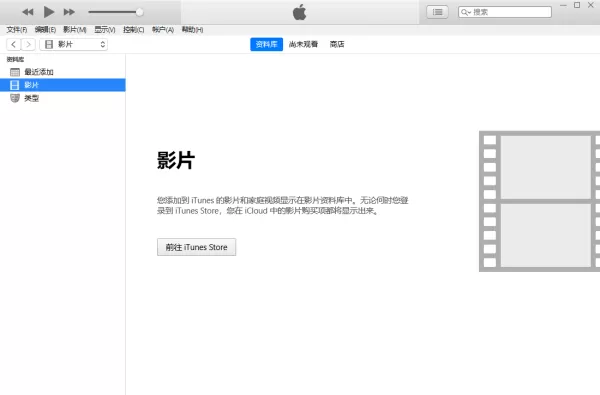
Task: Click the 前往 iTunes Store button
Action: (196, 247)
